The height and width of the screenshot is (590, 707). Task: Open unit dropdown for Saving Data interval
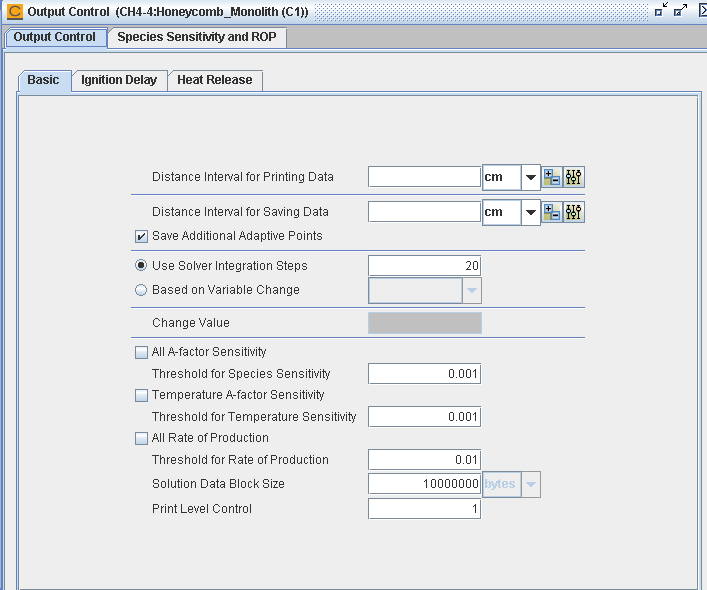[530, 212]
